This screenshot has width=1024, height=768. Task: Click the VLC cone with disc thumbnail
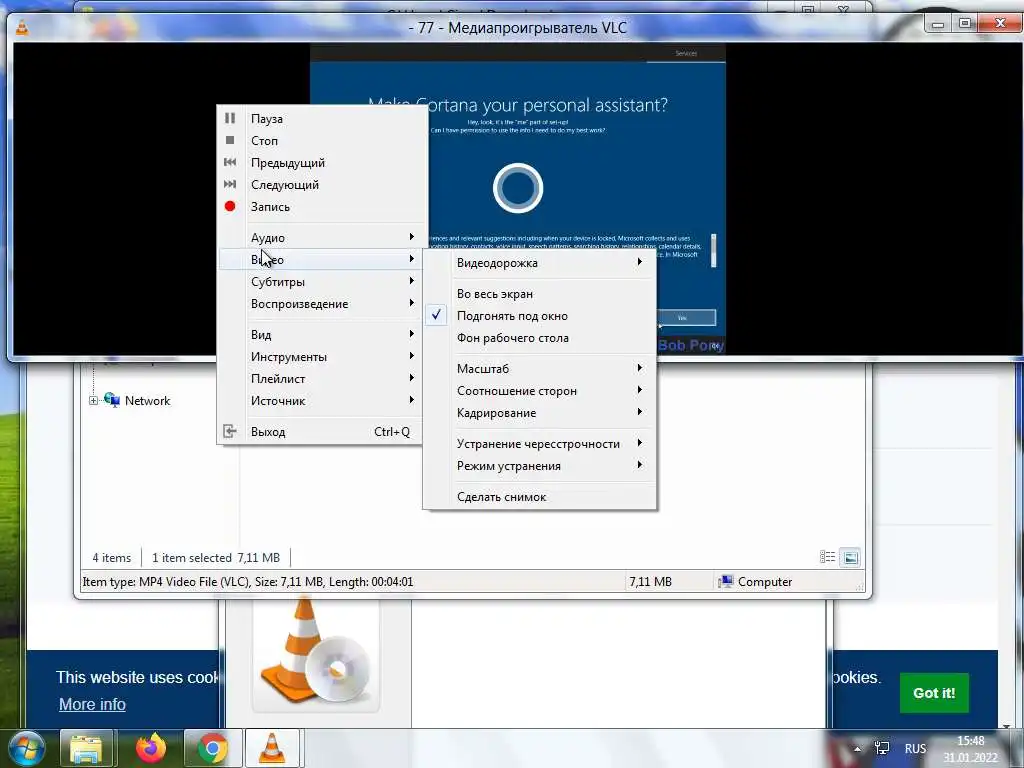315,653
